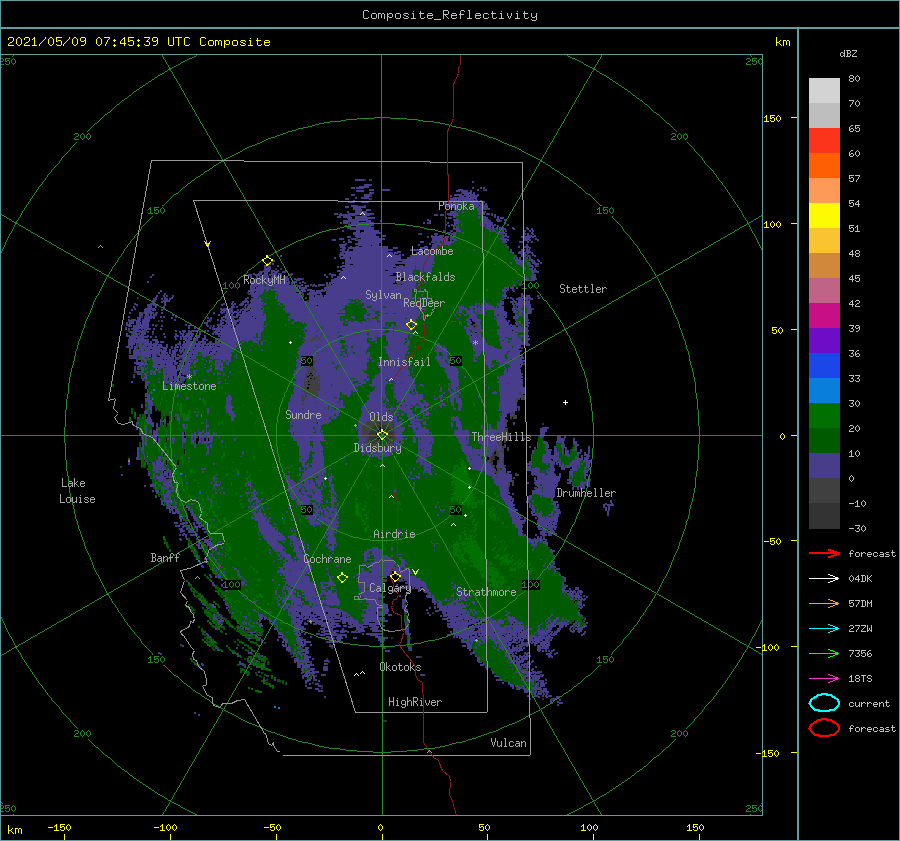
Task: Click the white 04DK arrow icon
Action: (x=824, y=579)
